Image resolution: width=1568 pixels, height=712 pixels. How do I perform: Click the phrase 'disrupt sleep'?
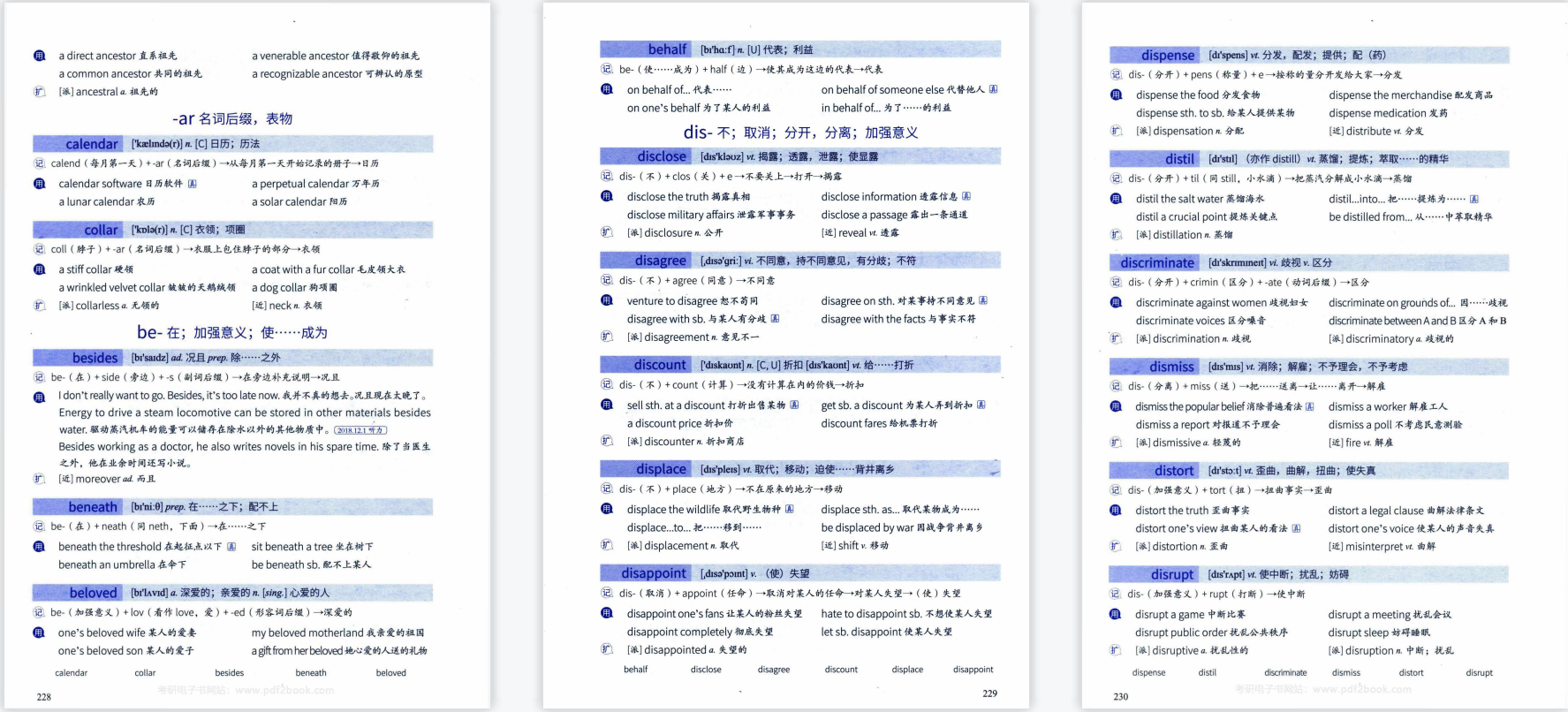coord(1359,632)
